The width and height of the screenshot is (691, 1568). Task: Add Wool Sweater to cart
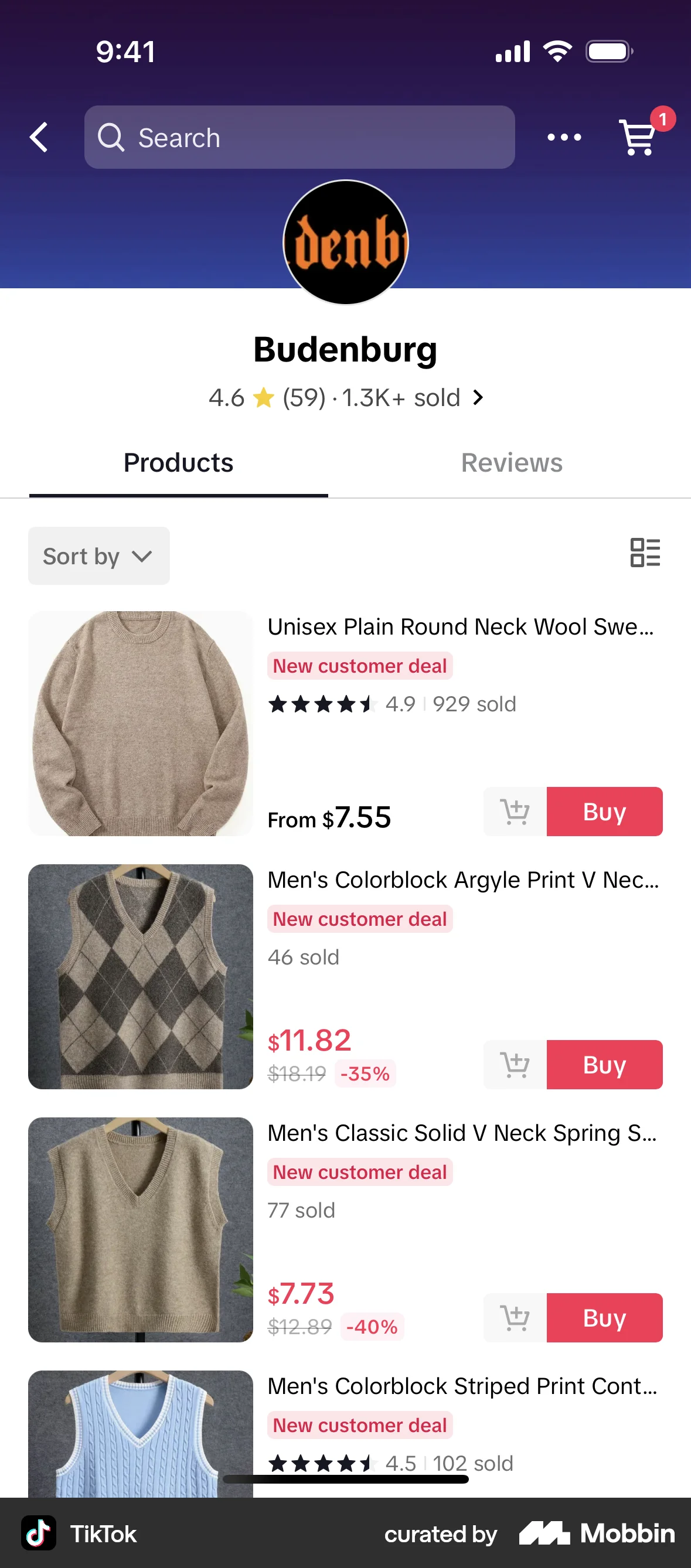point(515,812)
